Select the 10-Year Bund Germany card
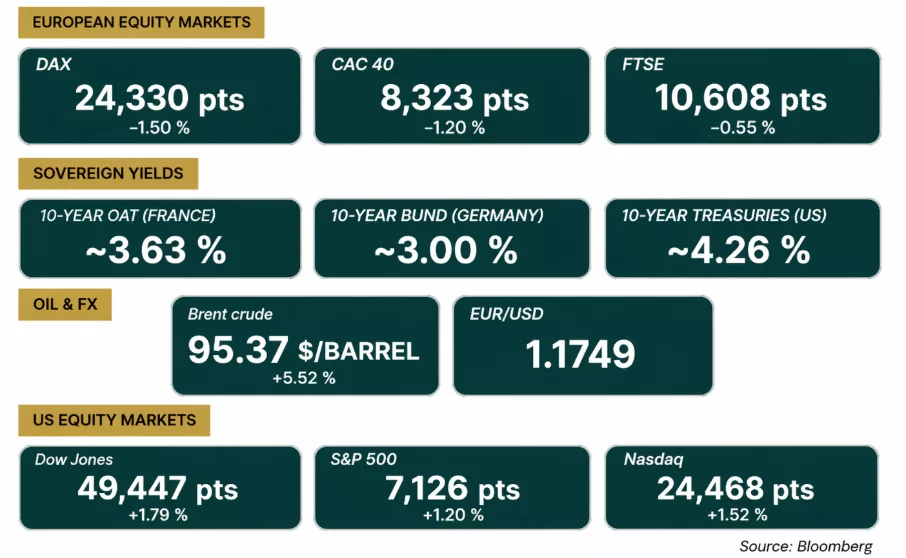The height and width of the screenshot is (558, 906). tap(452, 239)
